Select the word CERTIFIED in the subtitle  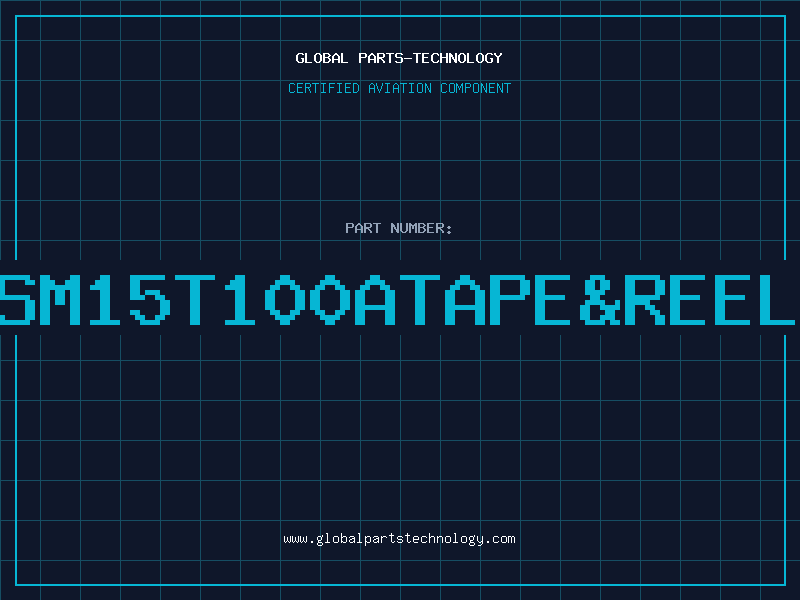pyautogui.click(x=323, y=88)
